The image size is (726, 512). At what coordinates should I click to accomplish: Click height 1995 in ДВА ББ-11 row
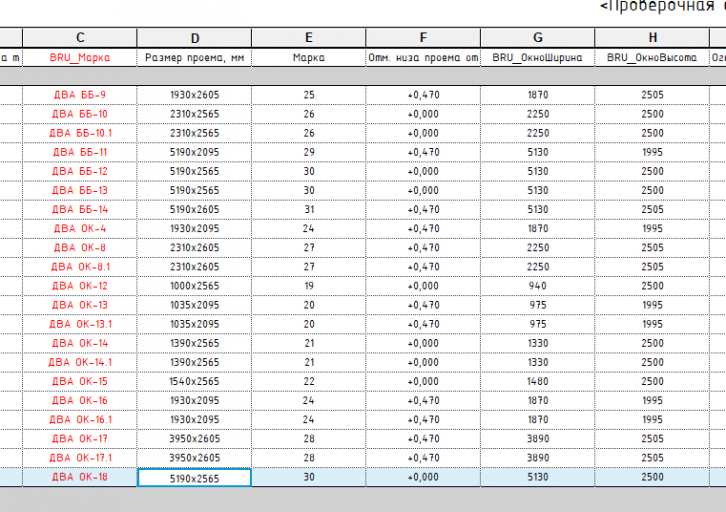pos(652,152)
